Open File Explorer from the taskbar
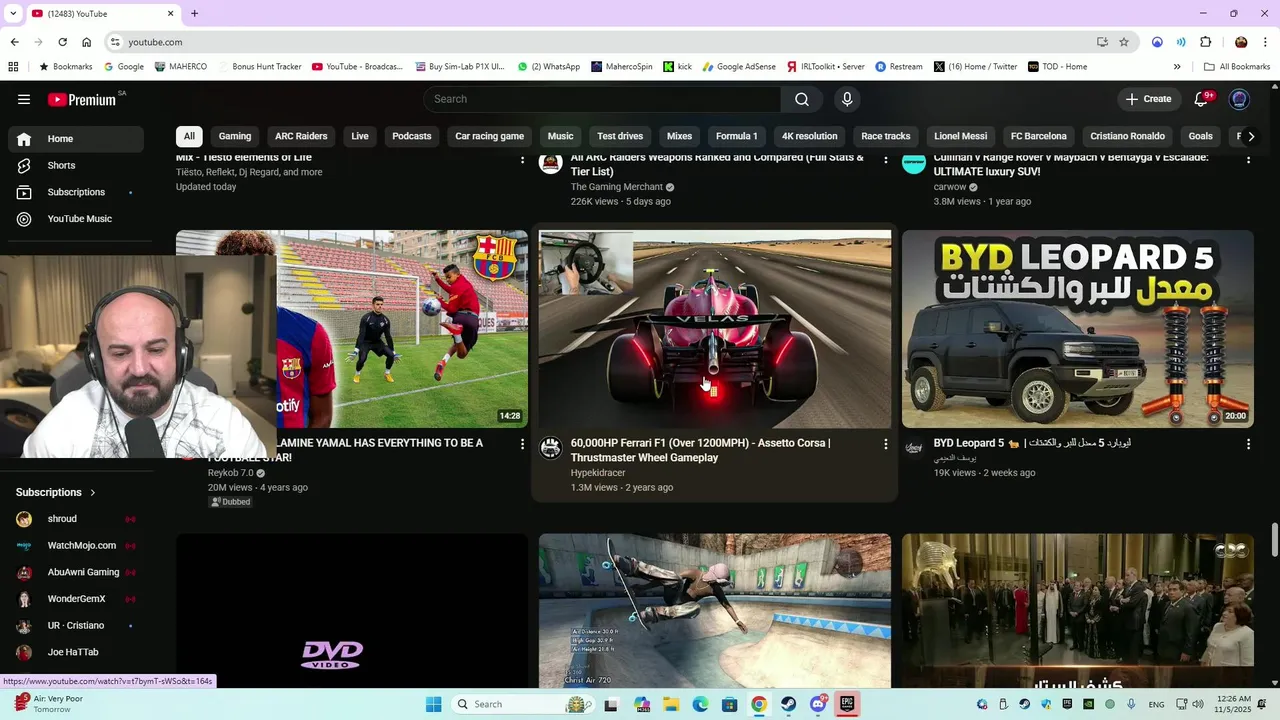1280x720 pixels. 670,704
